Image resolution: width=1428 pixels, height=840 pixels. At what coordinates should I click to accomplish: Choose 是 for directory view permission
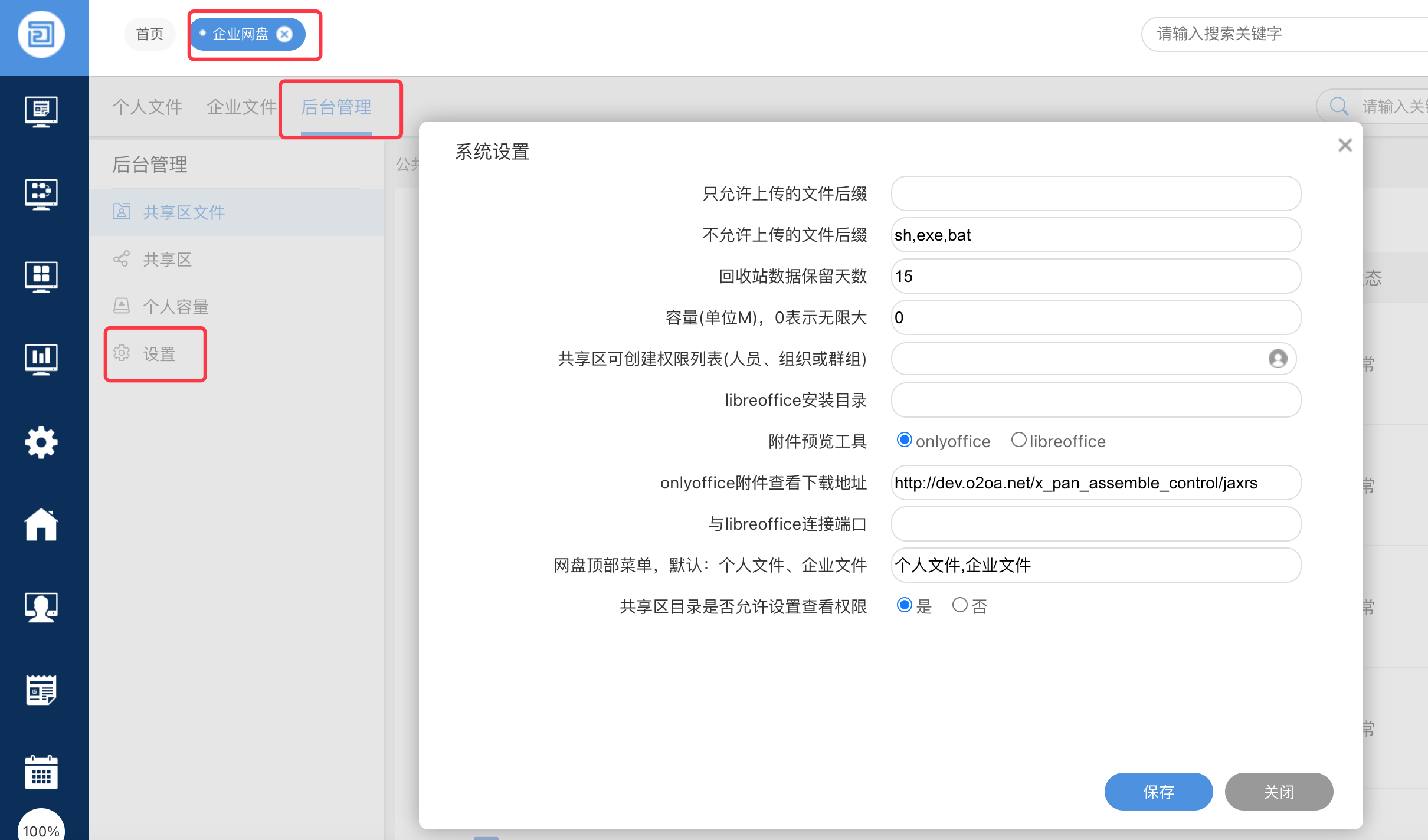point(904,605)
